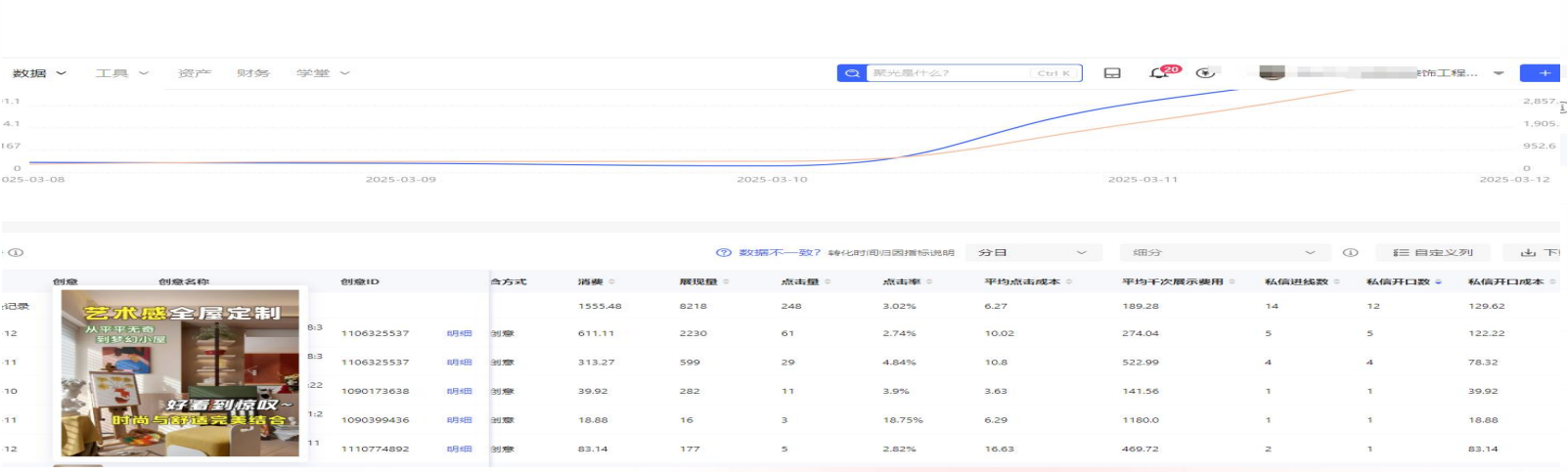
Task: Click the info icon next to 自定义列
Action: (1350, 252)
